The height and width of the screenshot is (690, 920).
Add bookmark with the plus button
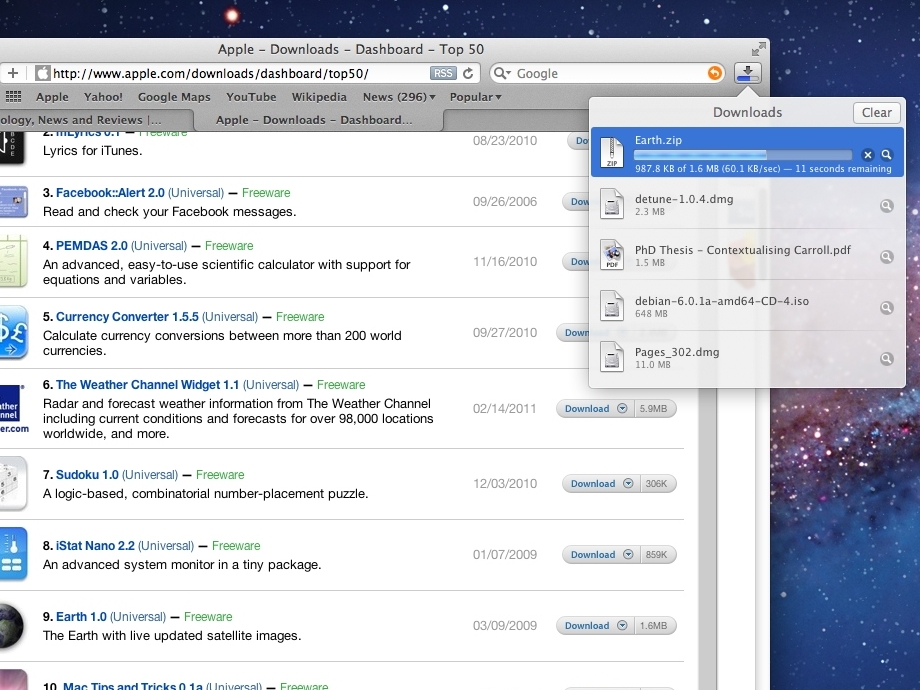[13, 73]
